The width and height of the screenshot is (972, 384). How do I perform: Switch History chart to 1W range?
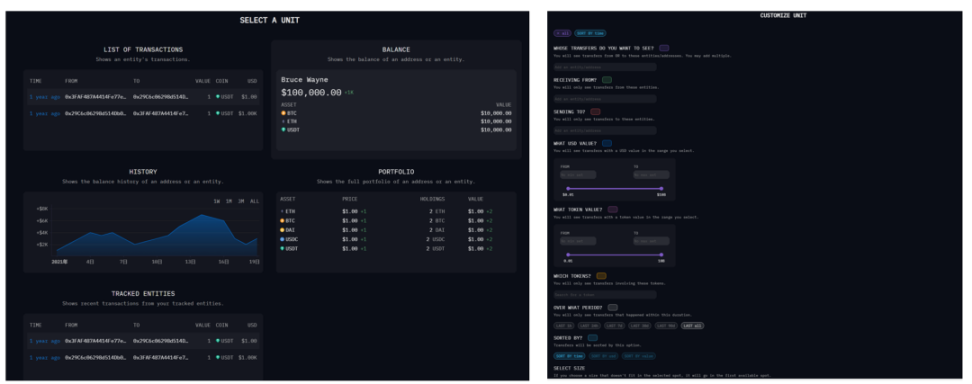tap(217, 202)
